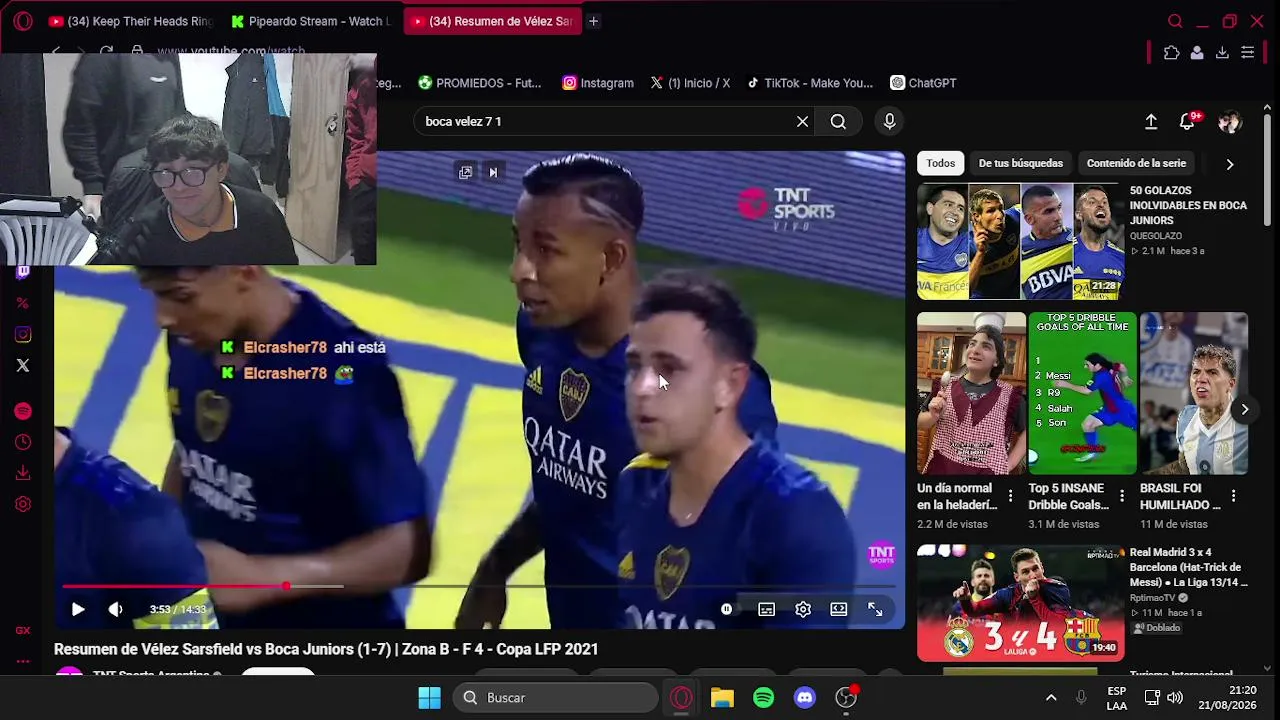The image size is (1280, 720).
Task: Open '(1) Inicio / X' bookmark
Action: pos(690,83)
